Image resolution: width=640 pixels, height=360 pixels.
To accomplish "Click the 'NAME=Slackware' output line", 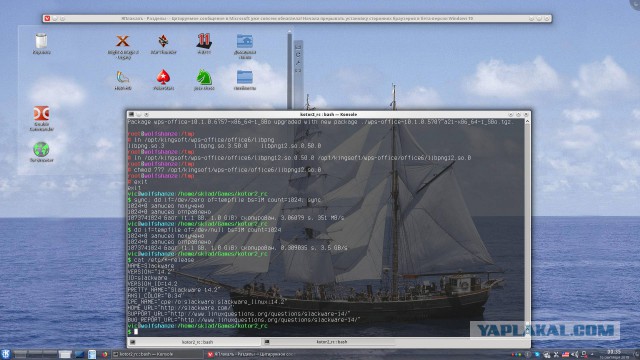I will (x=151, y=266).
